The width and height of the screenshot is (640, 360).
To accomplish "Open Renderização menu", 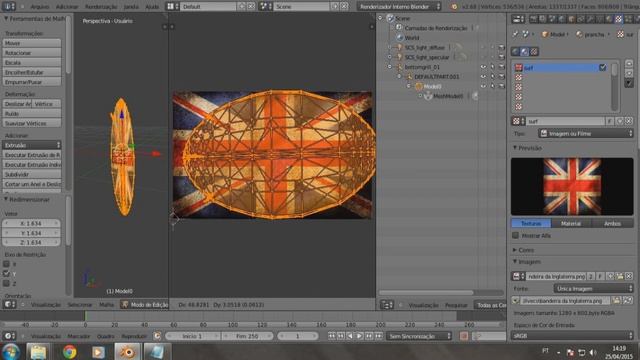I will tap(101, 7).
